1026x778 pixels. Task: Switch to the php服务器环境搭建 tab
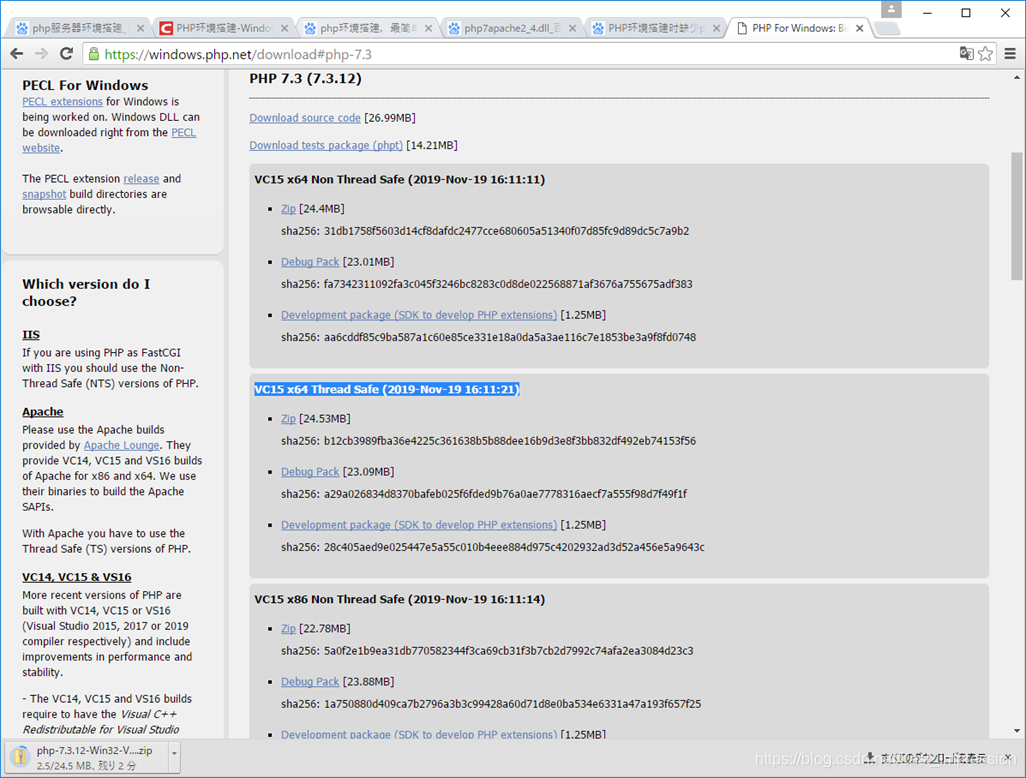pos(77,28)
